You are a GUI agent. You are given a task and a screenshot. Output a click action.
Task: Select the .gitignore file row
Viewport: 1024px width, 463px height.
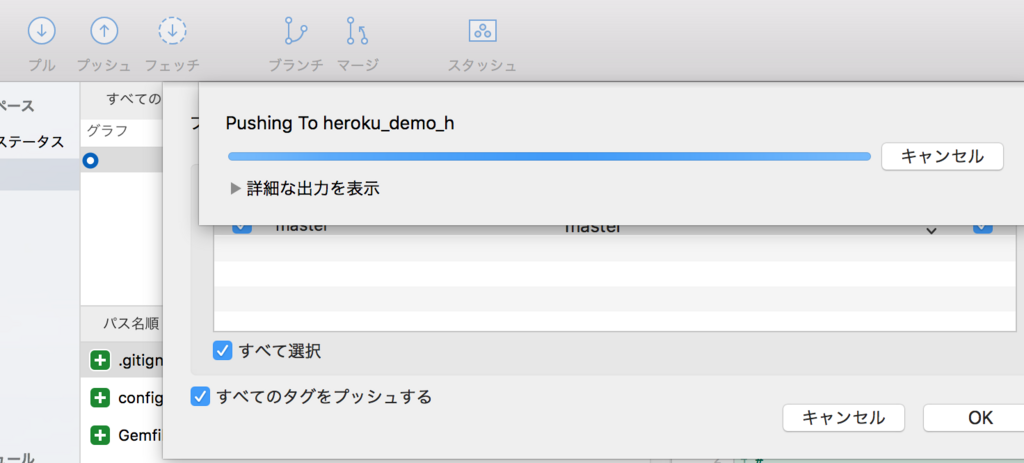coord(122,360)
